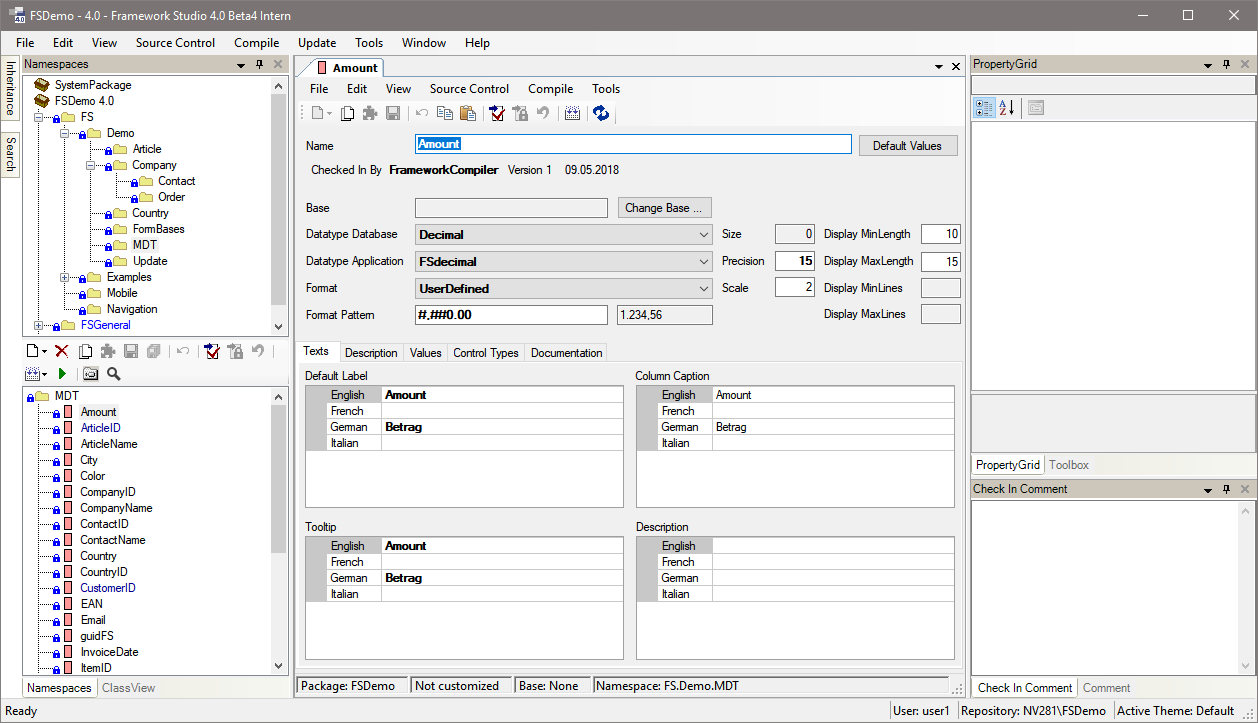This screenshot has width=1258, height=723.
Task: Switch to the Toolbox tab
Action: (1069, 465)
